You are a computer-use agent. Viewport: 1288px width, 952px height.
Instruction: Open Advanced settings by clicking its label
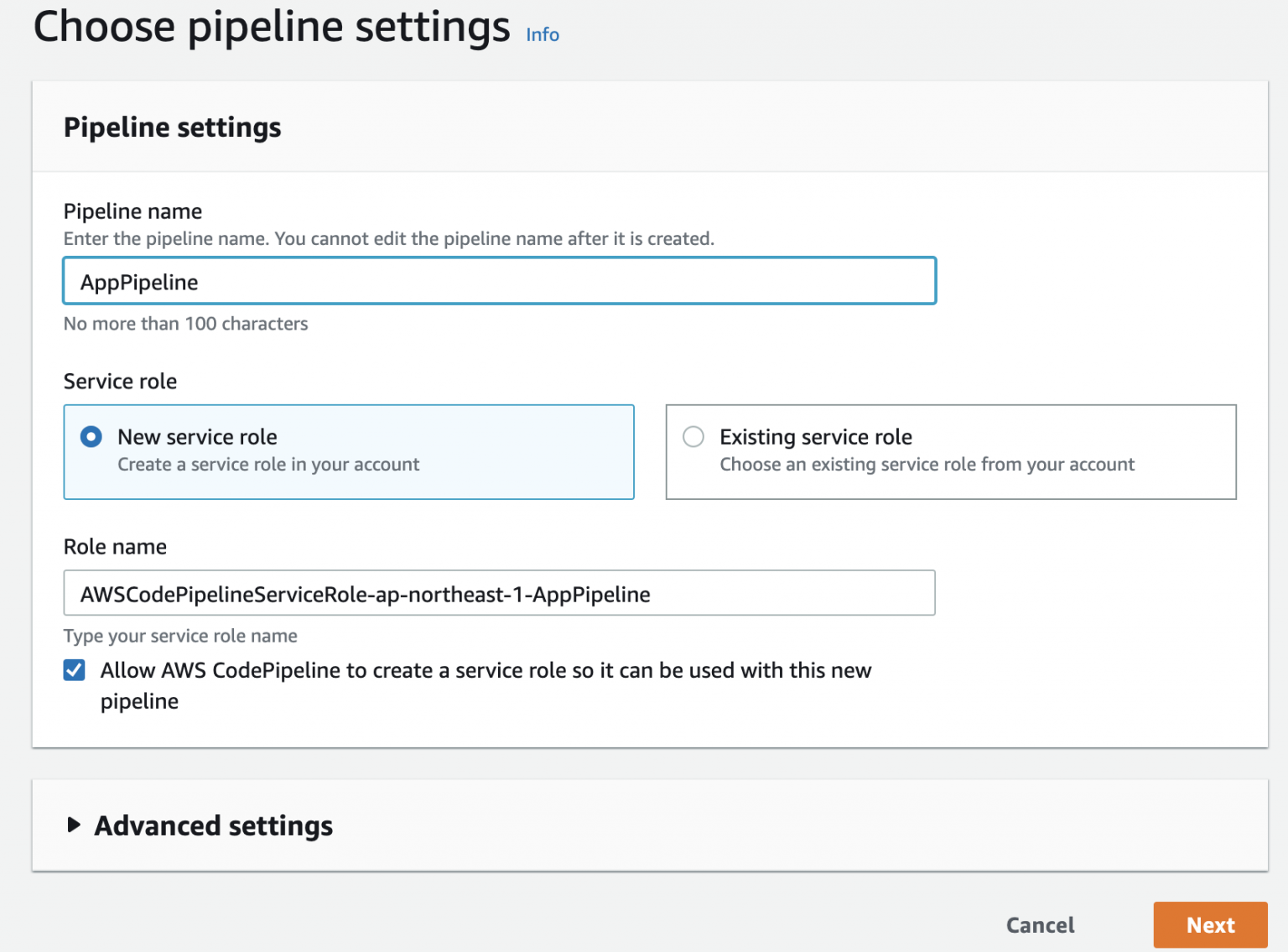(212, 825)
